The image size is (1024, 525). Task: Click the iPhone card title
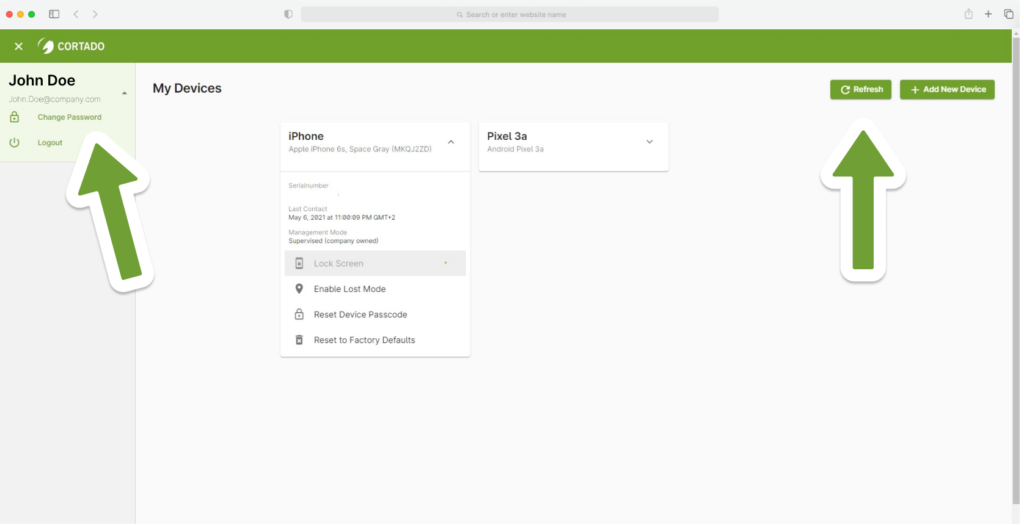coord(306,136)
